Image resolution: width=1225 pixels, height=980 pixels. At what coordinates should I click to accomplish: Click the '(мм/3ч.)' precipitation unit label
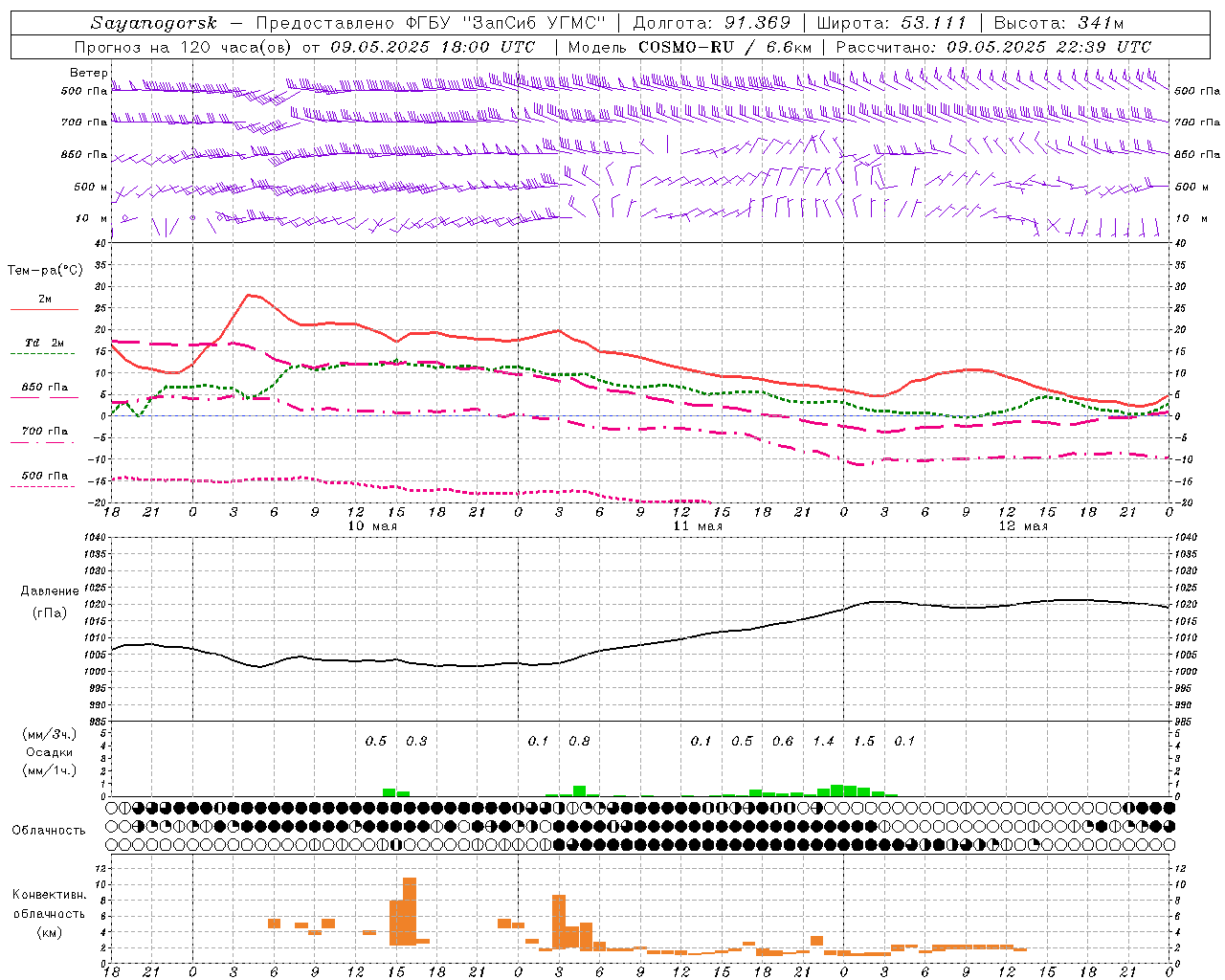(50, 734)
